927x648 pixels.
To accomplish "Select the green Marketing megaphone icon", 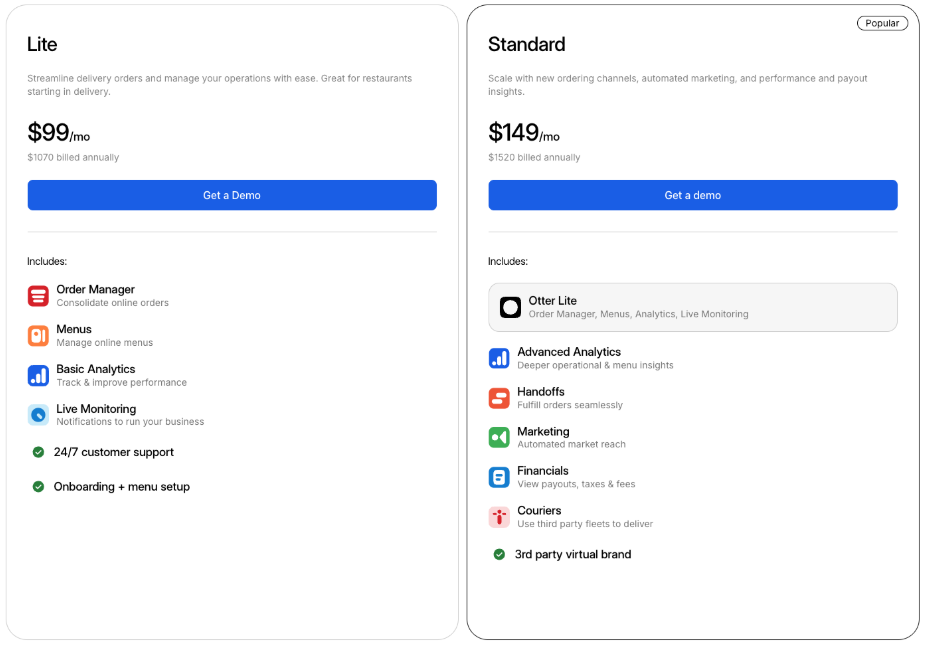I will (x=499, y=438).
